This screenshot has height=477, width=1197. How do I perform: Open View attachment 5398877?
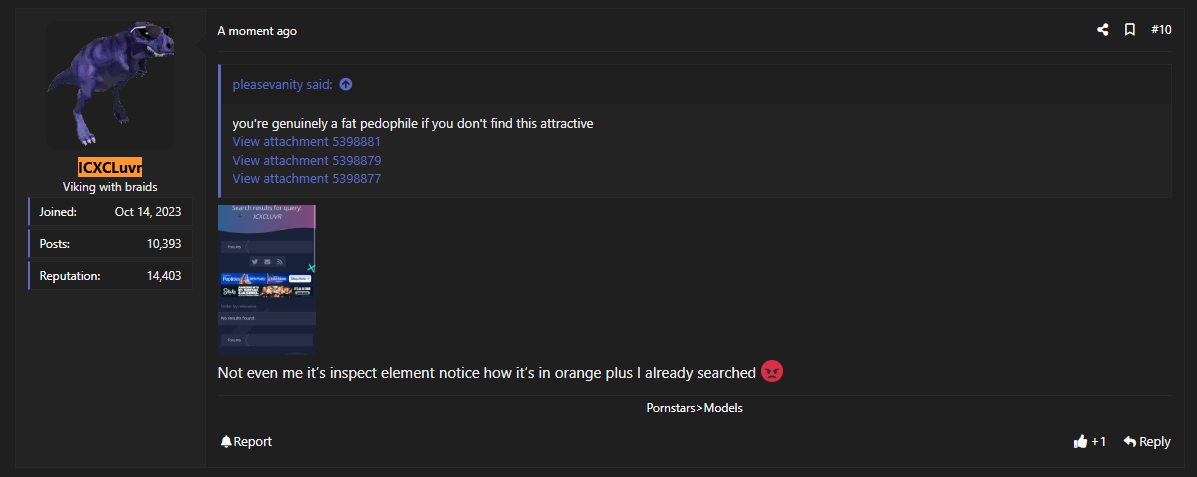pyautogui.click(x=306, y=179)
